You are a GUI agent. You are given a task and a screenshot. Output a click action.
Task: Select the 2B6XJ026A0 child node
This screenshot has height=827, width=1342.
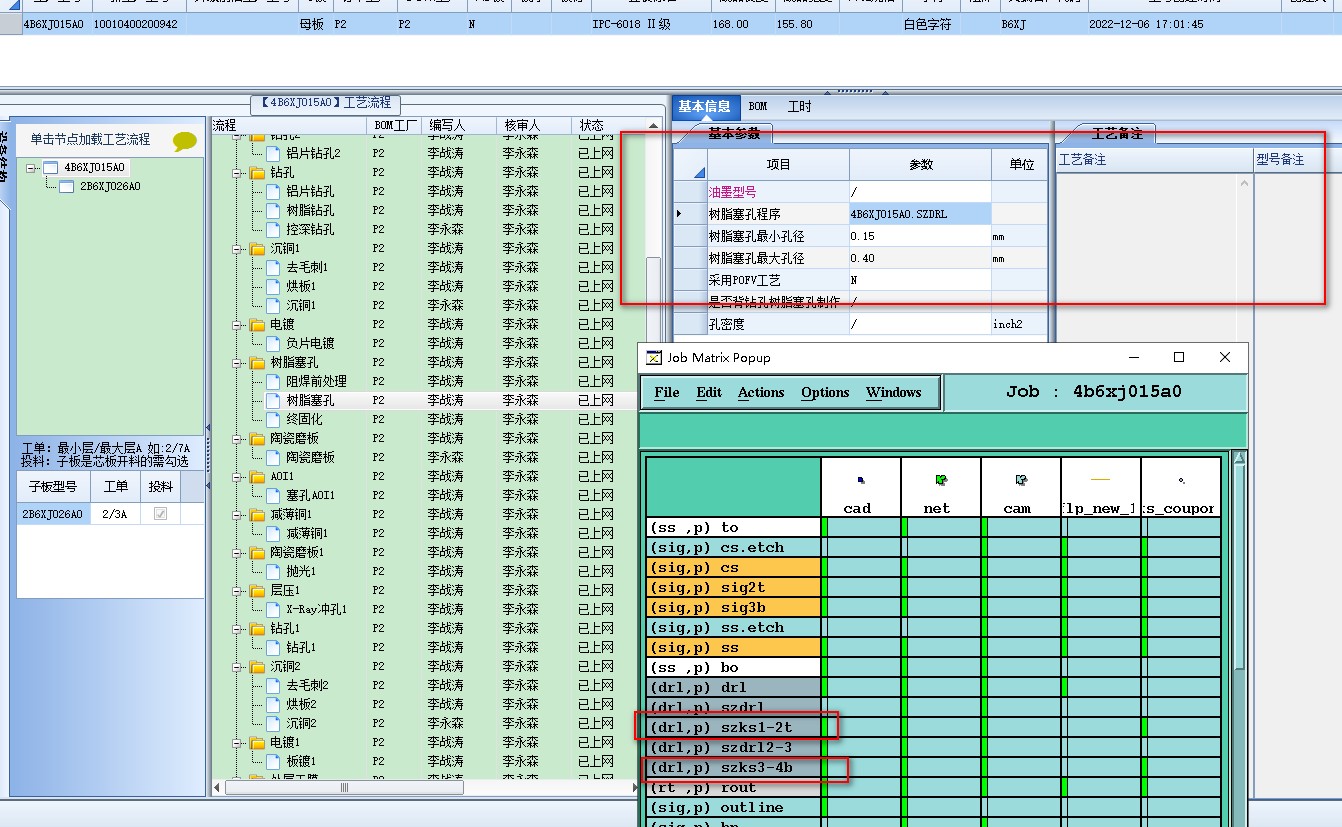(x=109, y=186)
